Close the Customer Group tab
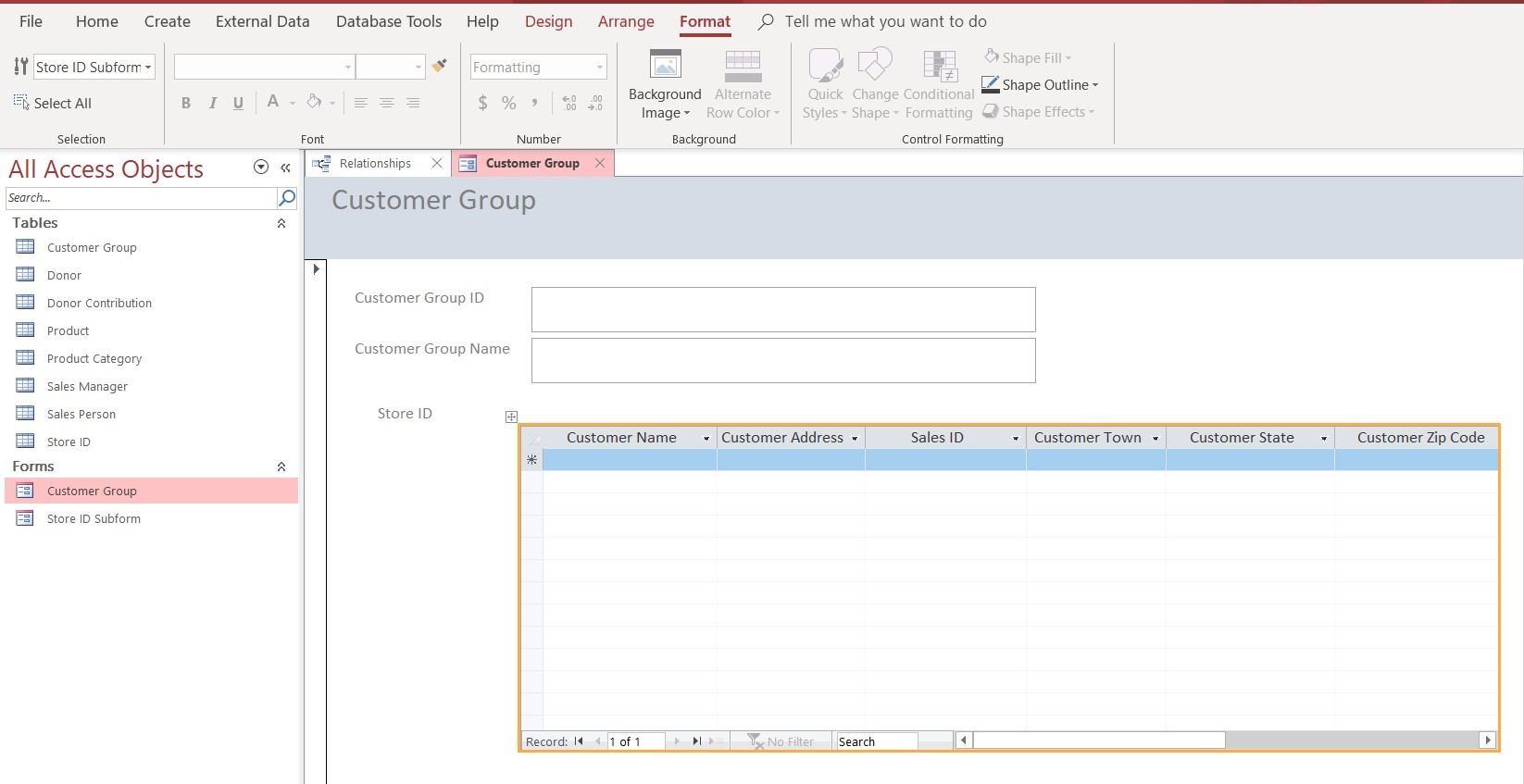The width and height of the screenshot is (1524, 784). (x=600, y=163)
